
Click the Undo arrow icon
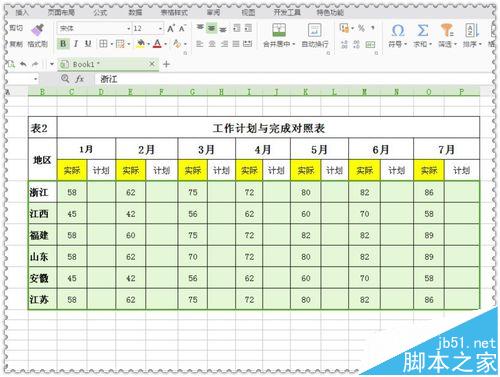click(x=23, y=64)
